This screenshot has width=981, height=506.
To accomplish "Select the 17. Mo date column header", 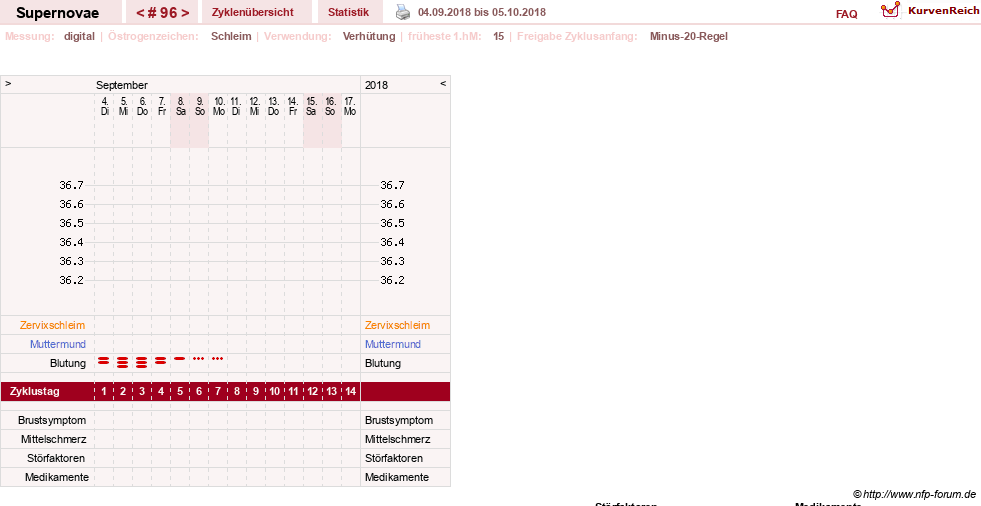I will click(350, 106).
